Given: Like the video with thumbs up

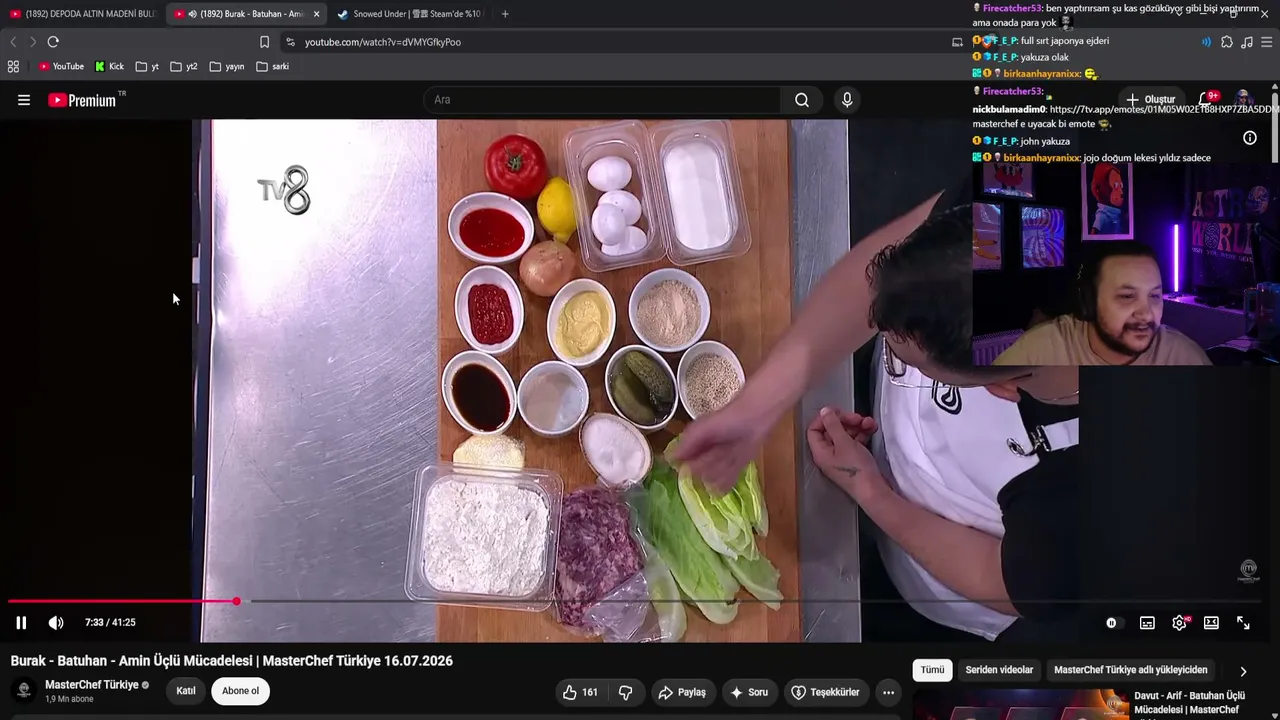Looking at the screenshot, I should (x=580, y=692).
